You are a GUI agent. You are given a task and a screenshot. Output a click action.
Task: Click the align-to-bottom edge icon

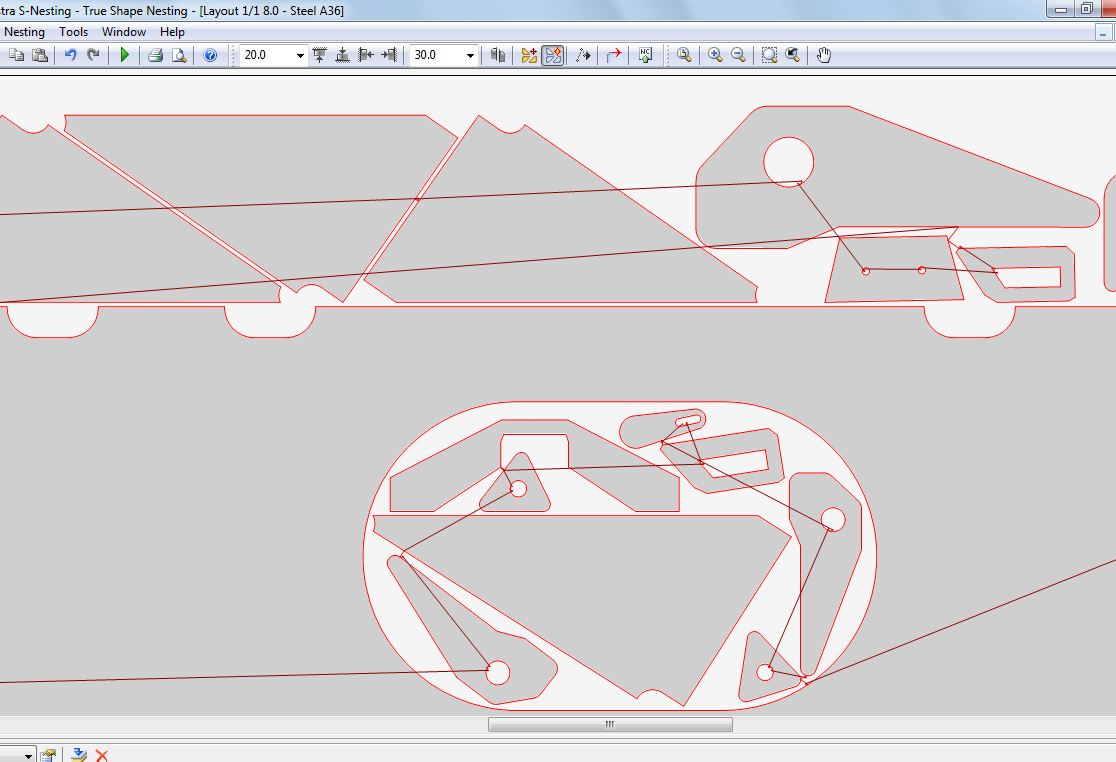(x=342, y=55)
